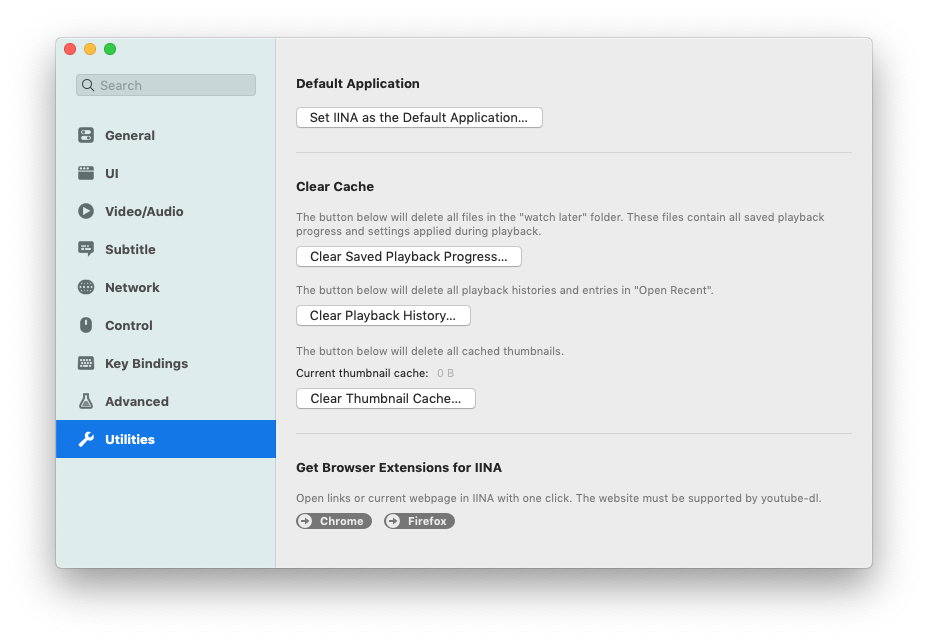Set IINA as the Default Application
Viewport: 928px width, 642px height.
(x=419, y=117)
